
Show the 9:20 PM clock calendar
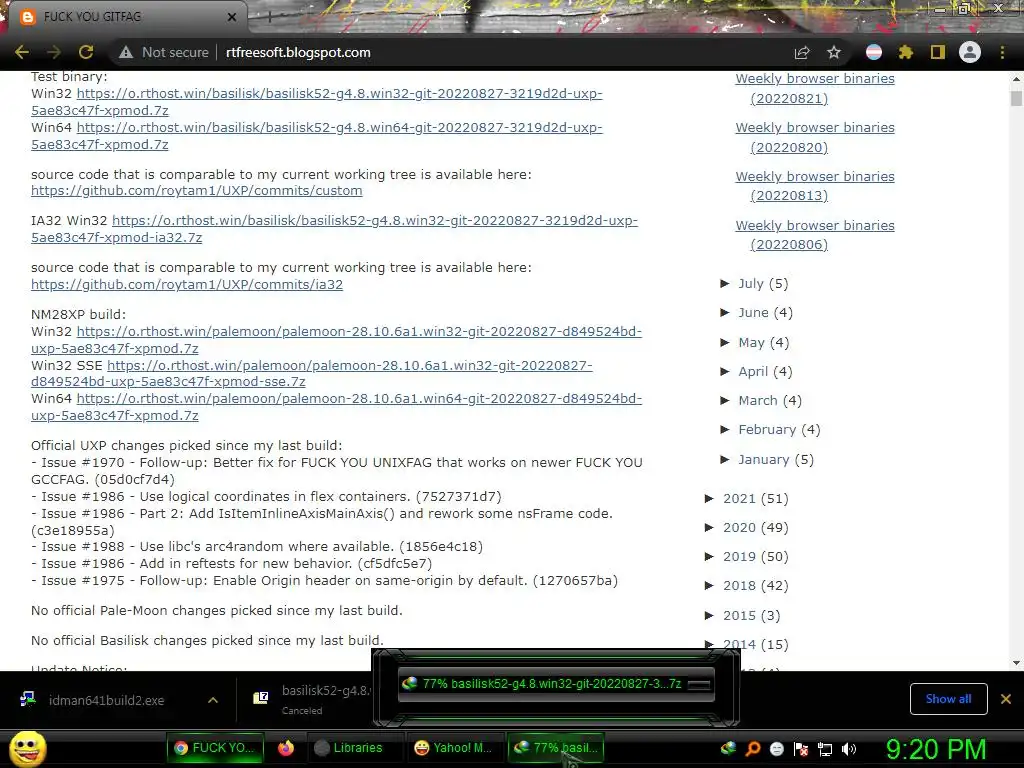pos(936,749)
